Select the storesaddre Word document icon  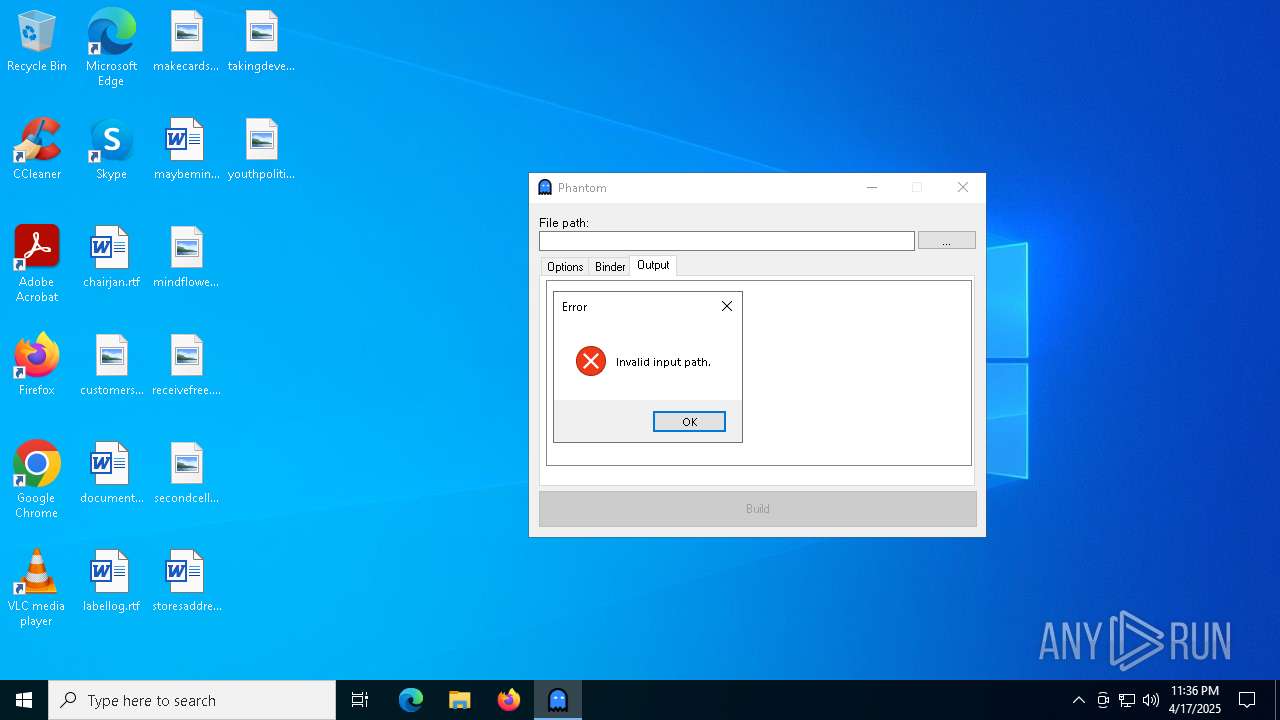click(x=186, y=582)
